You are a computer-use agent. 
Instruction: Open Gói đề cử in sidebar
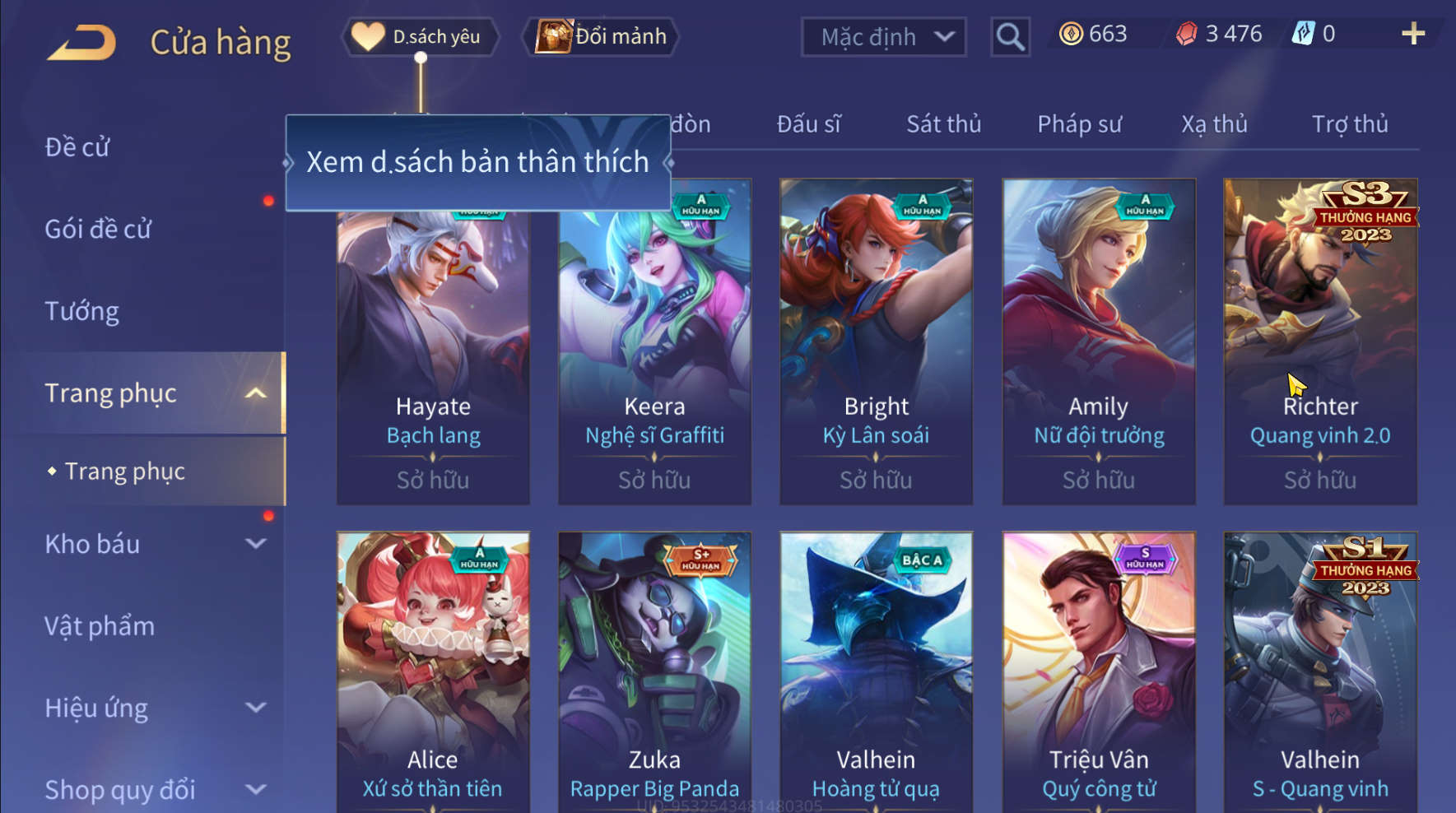tap(98, 229)
